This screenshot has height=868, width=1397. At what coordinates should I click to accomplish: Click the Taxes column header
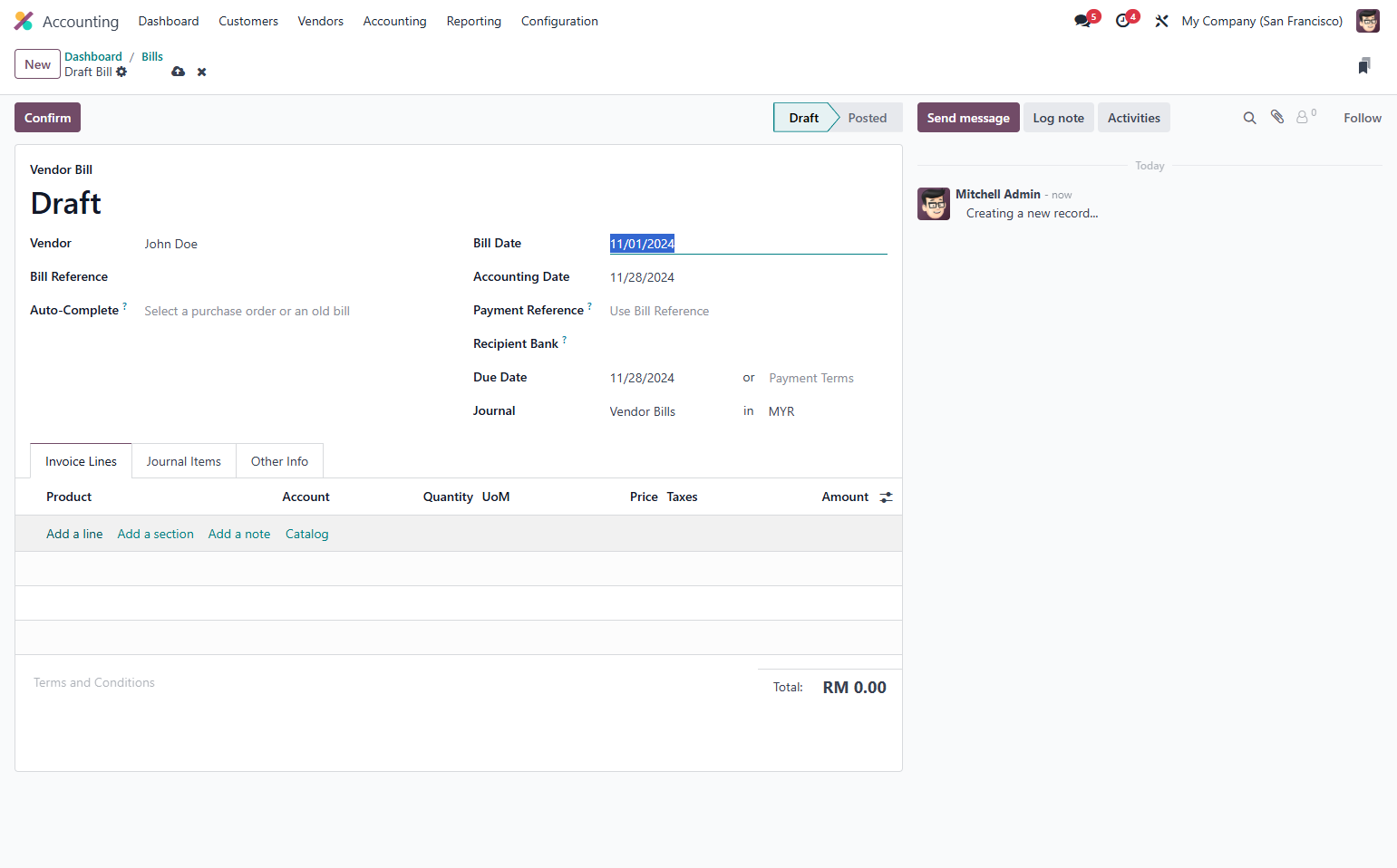[682, 497]
